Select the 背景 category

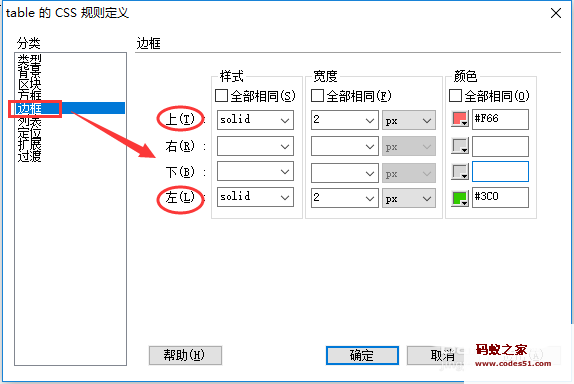(x=30, y=70)
